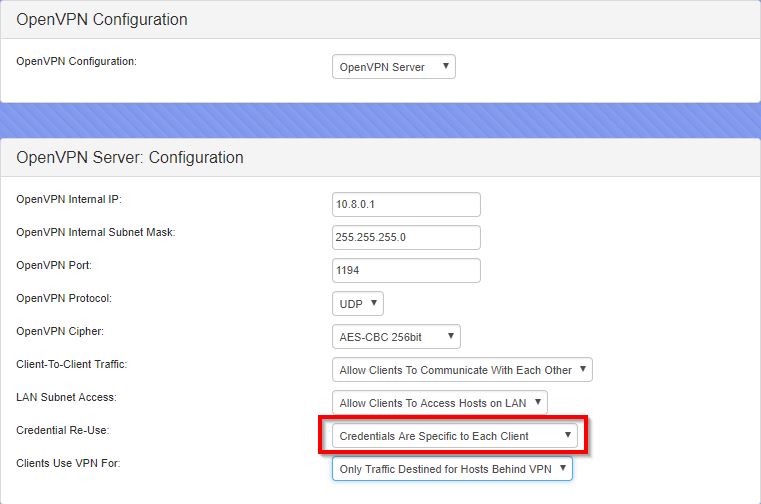Select the 'OpenVPN Configuration:' field label
This screenshot has height=504, width=761.
(x=76, y=61)
